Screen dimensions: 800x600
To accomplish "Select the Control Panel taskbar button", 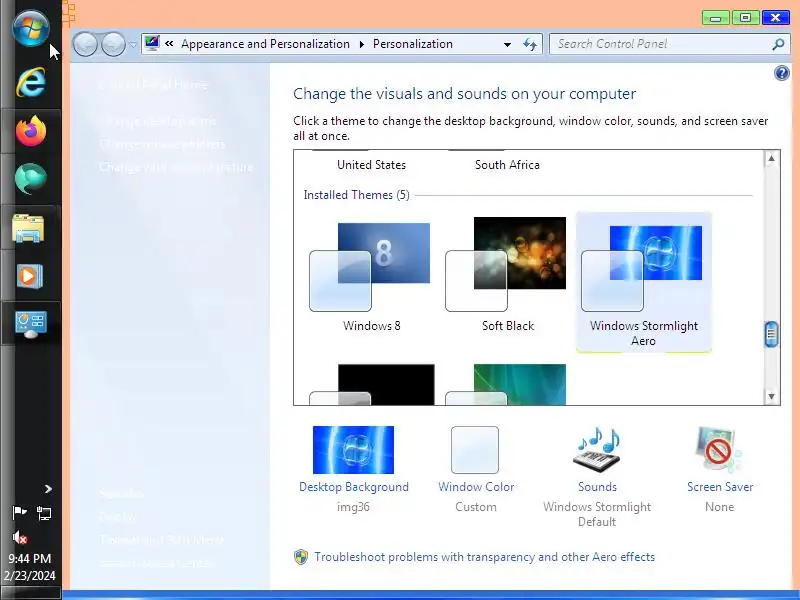I will [31, 324].
